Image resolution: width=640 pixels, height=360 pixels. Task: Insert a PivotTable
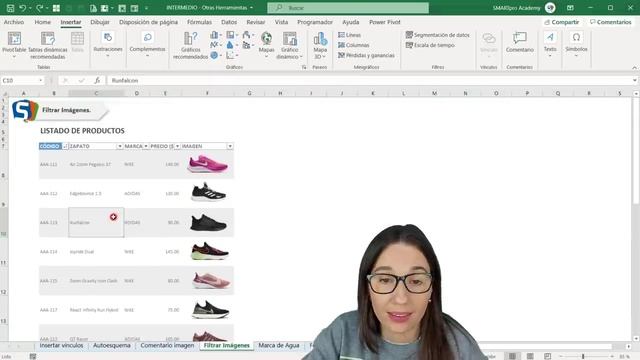pyautogui.click(x=14, y=45)
